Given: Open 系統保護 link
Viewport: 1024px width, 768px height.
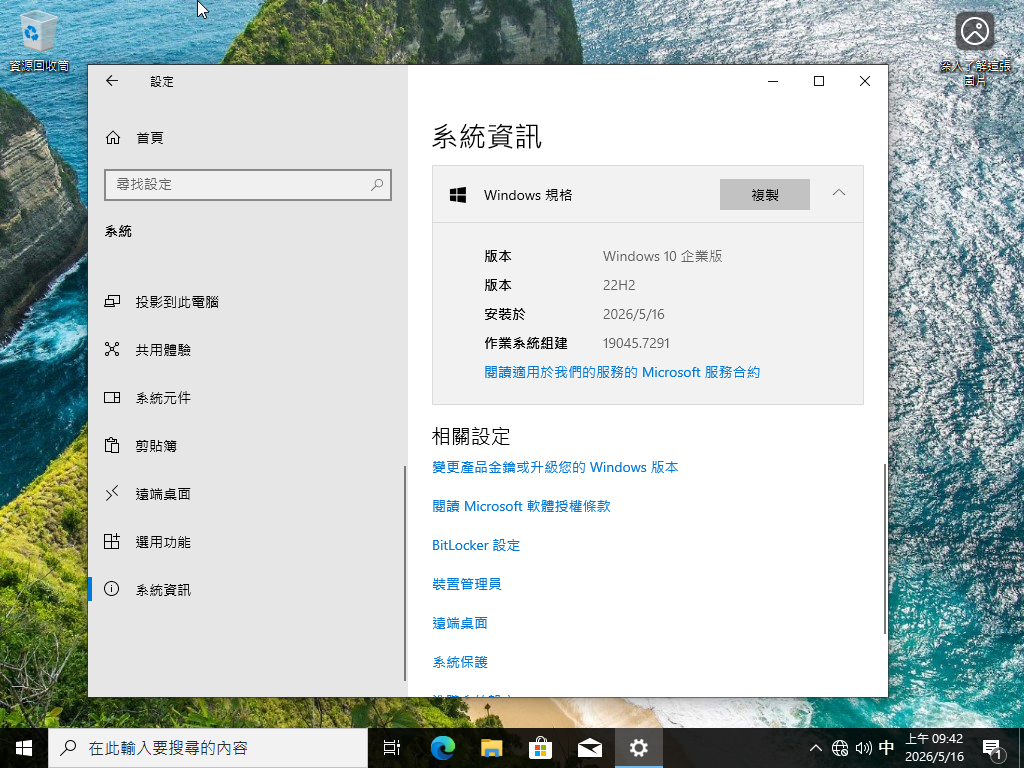Looking at the screenshot, I should point(460,662).
